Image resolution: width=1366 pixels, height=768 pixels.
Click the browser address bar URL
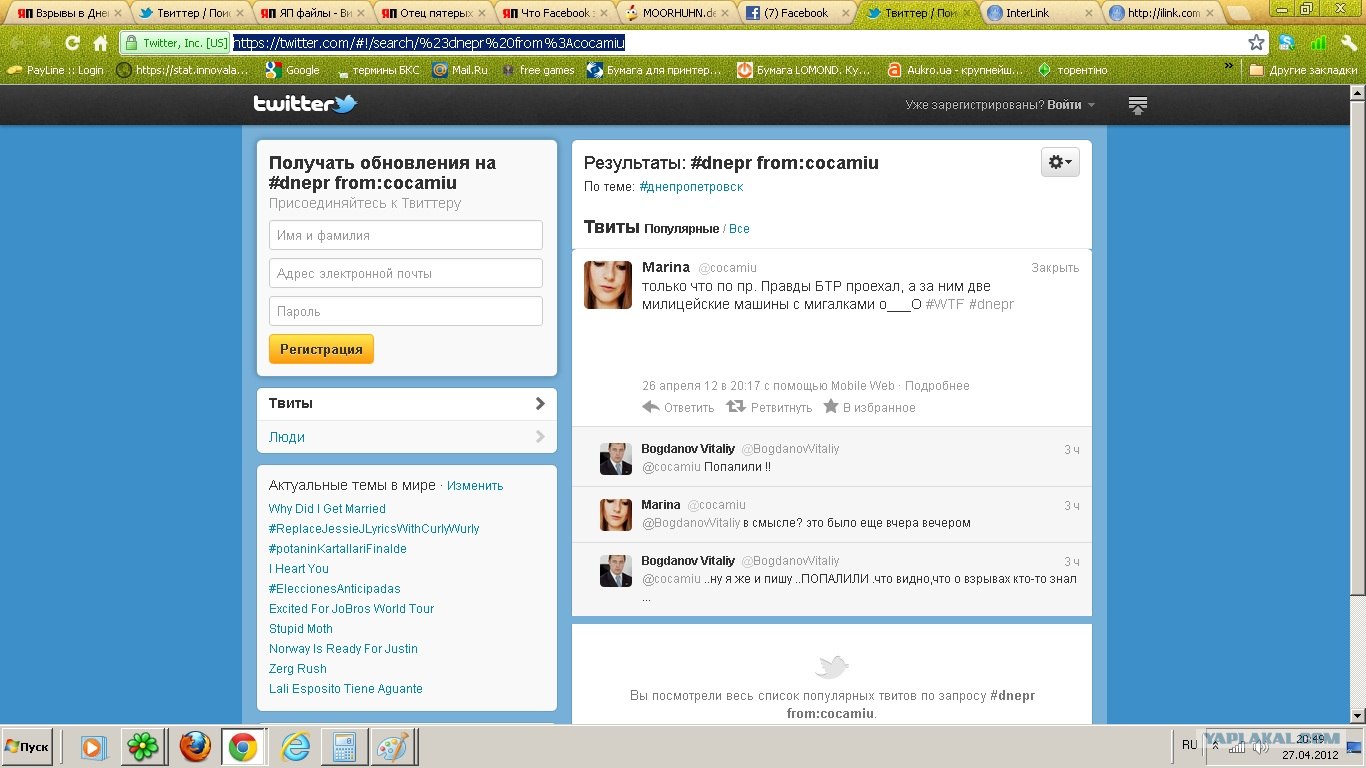[429, 43]
